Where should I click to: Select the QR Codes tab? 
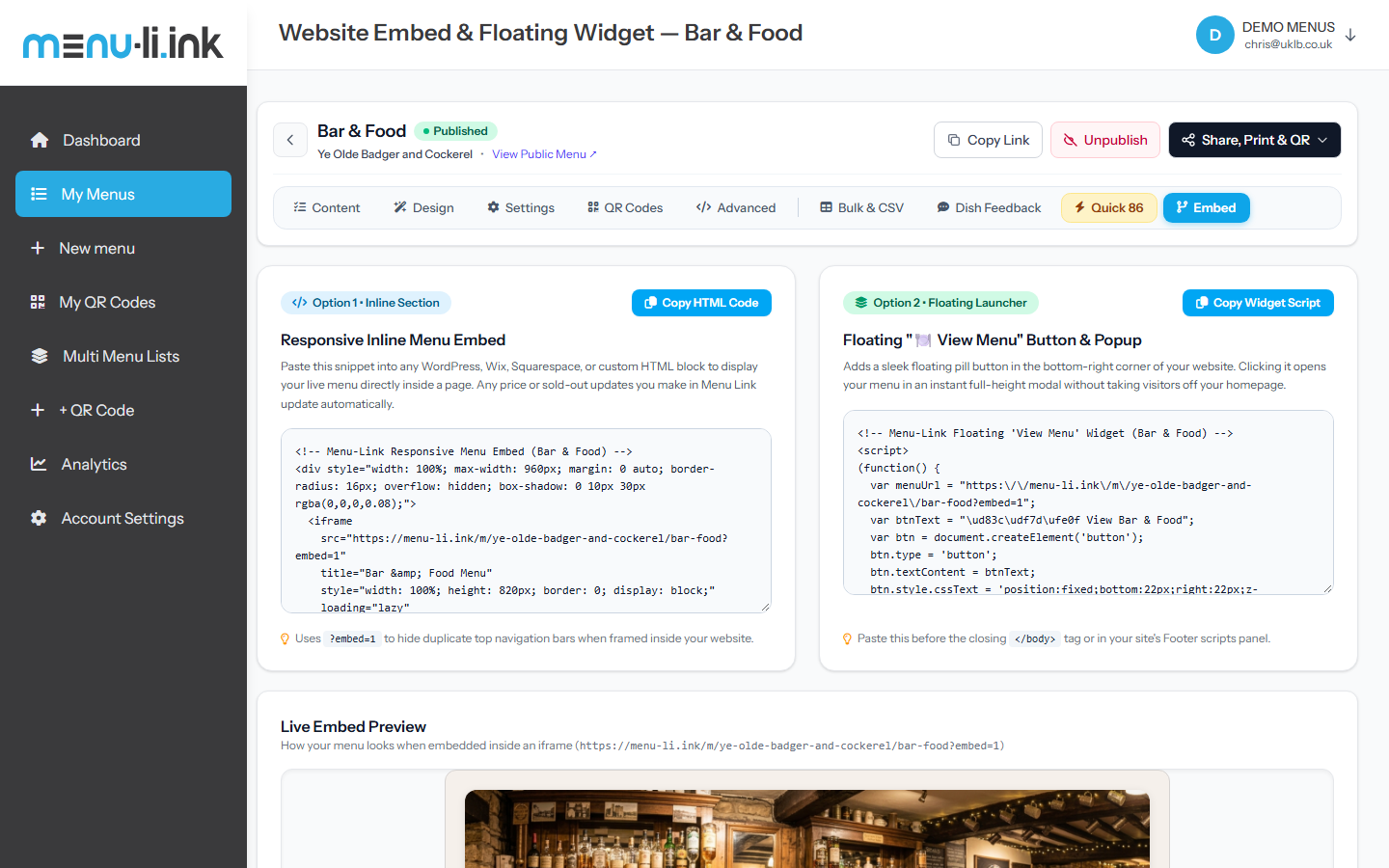click(625, 207)
